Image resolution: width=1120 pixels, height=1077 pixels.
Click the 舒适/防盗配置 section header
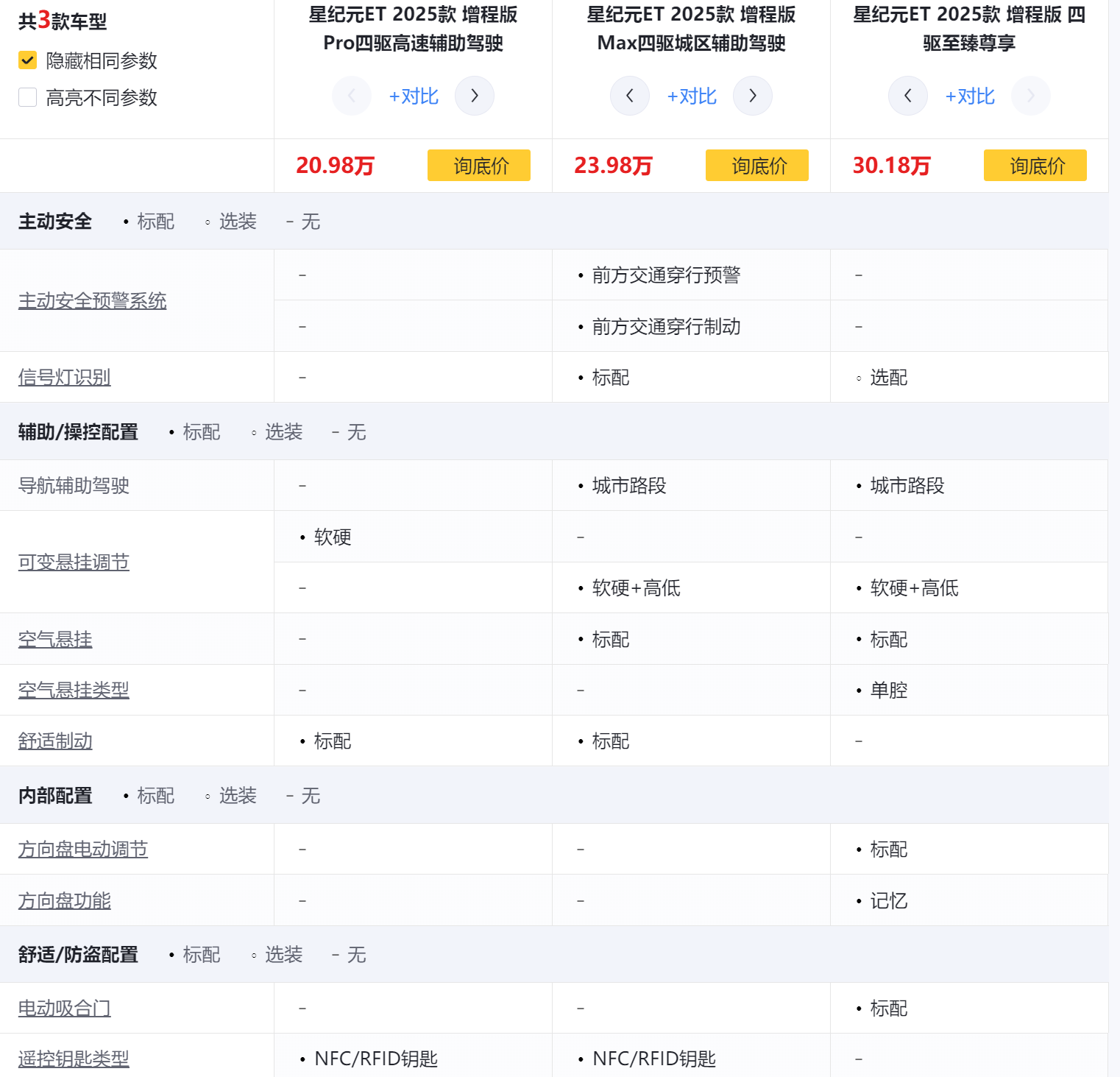[78, 954]
